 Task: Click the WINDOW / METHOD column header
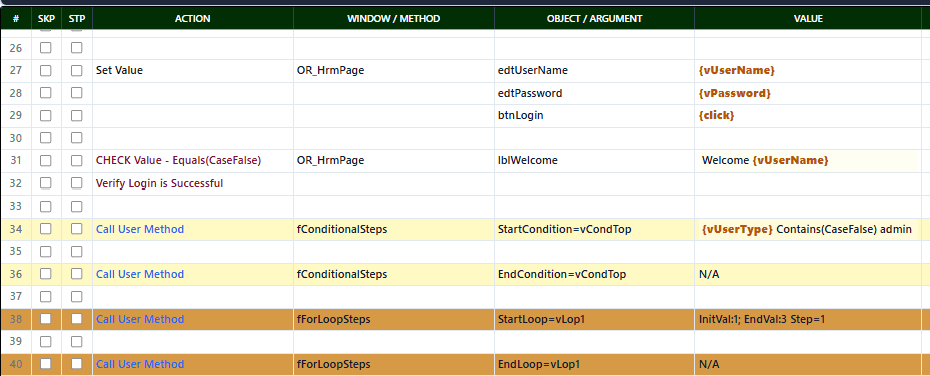[394, 18]
